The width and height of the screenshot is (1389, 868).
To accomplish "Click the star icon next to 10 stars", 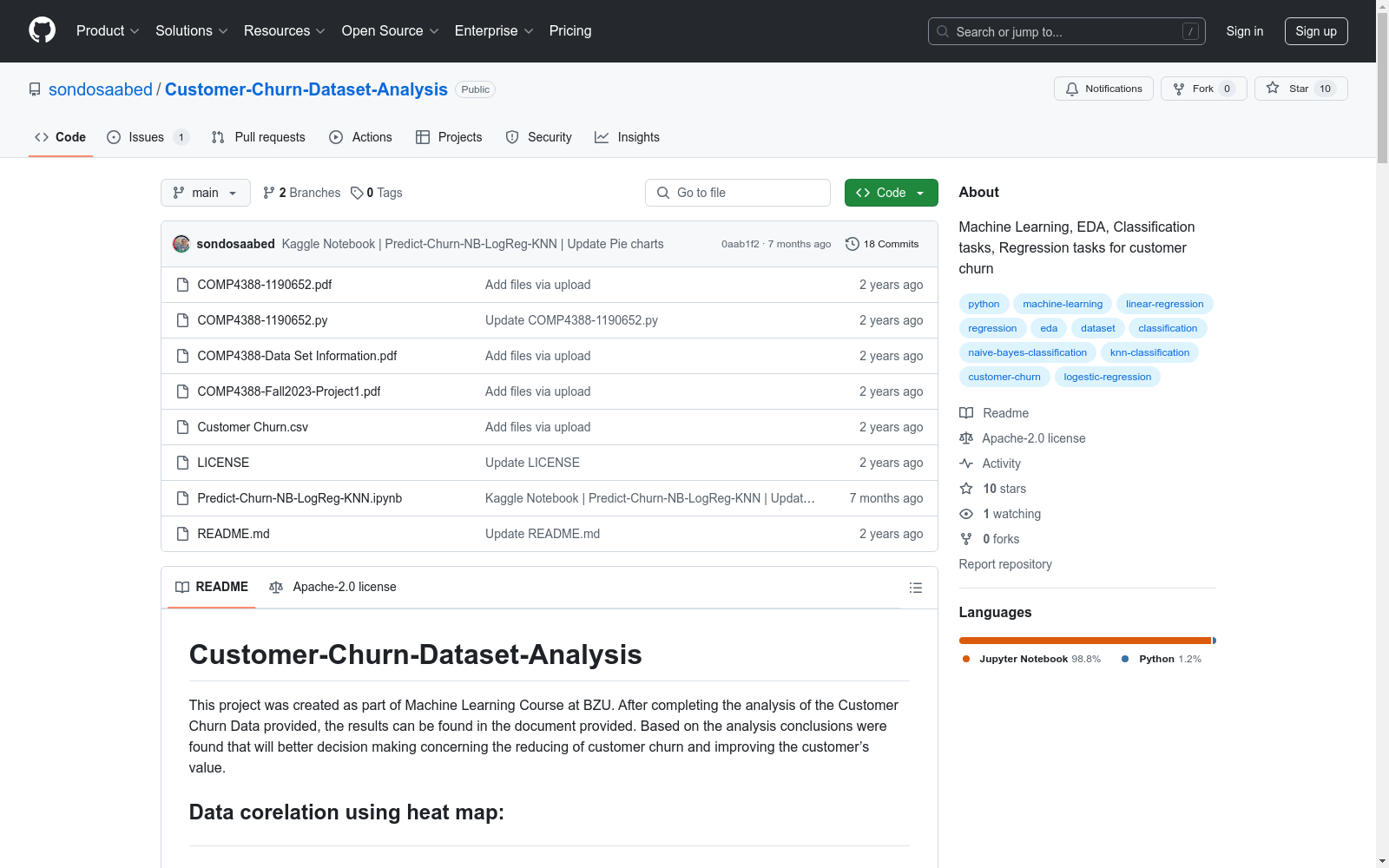I will coord(966,489).
